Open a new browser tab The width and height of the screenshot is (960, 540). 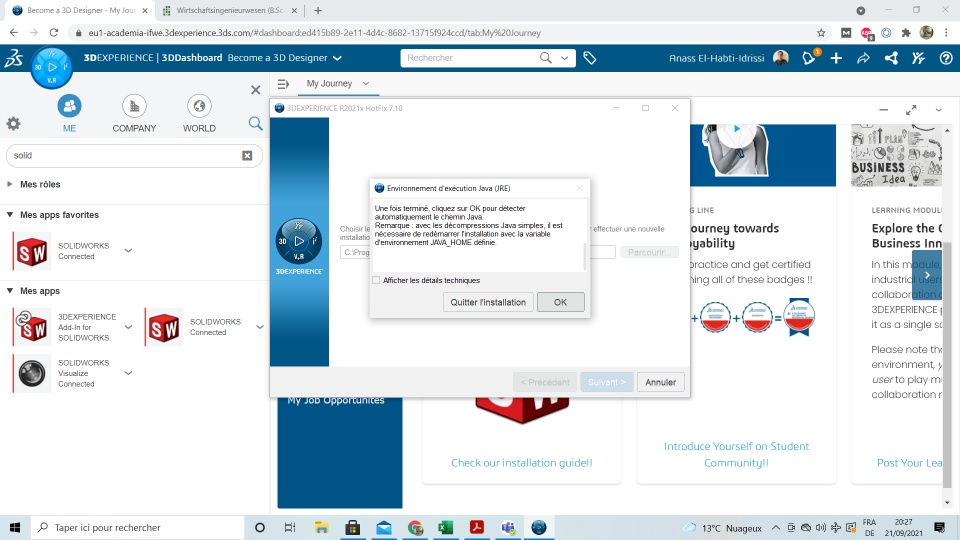click(318, 10)
